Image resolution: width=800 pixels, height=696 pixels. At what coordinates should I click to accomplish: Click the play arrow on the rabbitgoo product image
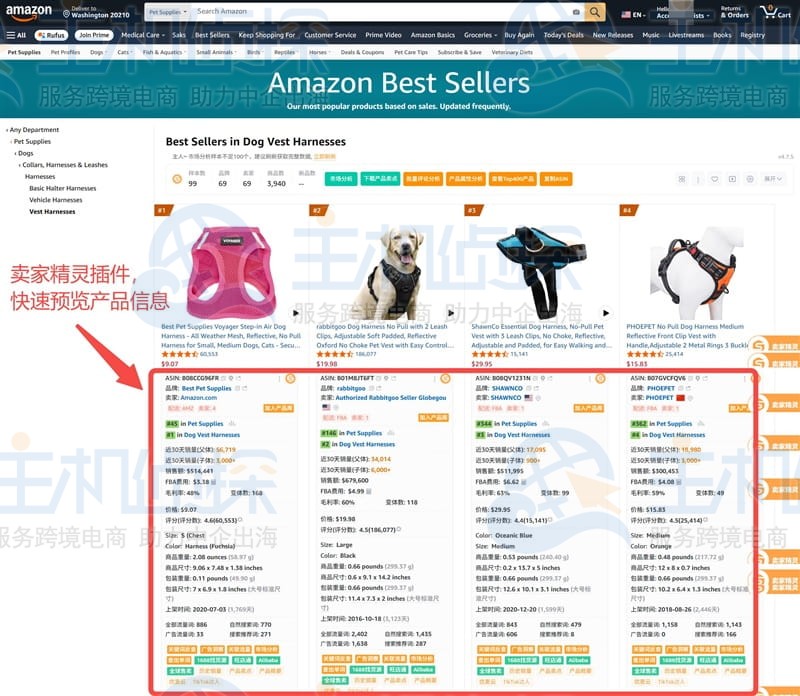tap(451, 313)
